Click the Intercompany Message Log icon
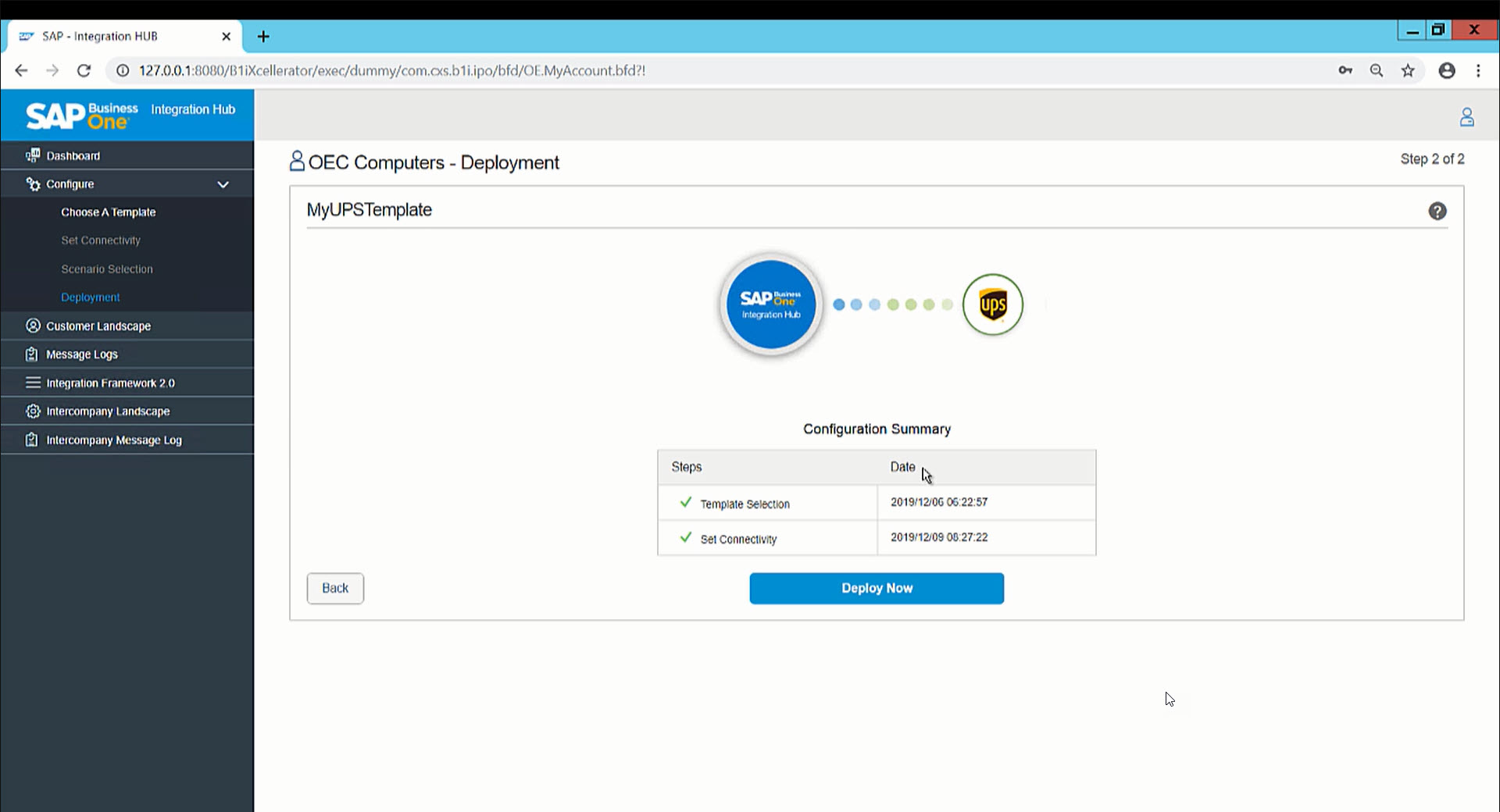The height and width of the screenshot is (812, 1500). [32, 440]
